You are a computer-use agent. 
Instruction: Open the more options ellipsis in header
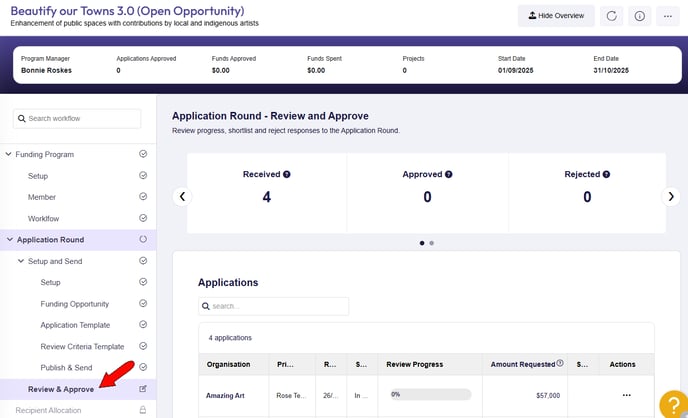click(x=668, y=16)
